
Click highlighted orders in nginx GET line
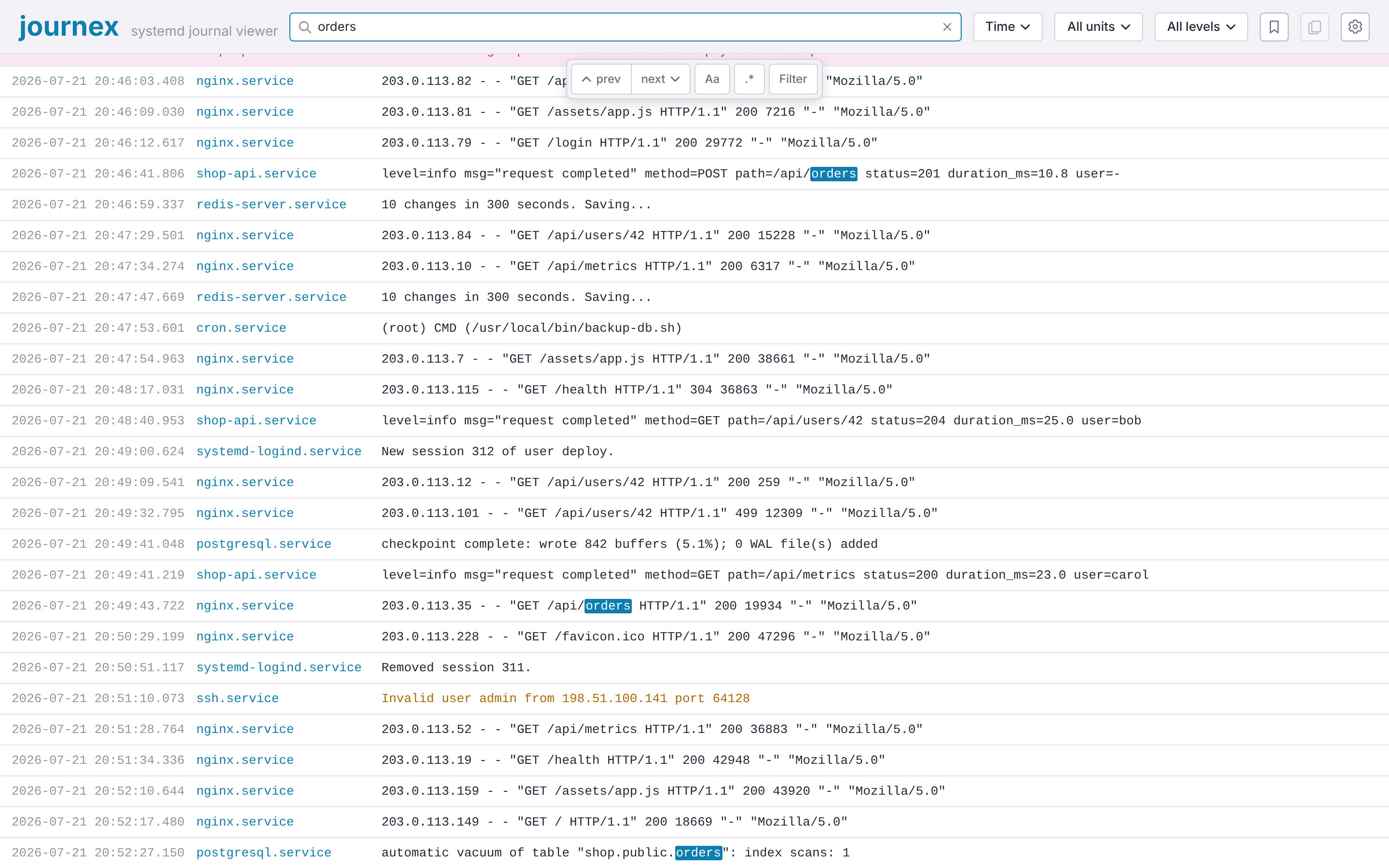click(608, 606)
